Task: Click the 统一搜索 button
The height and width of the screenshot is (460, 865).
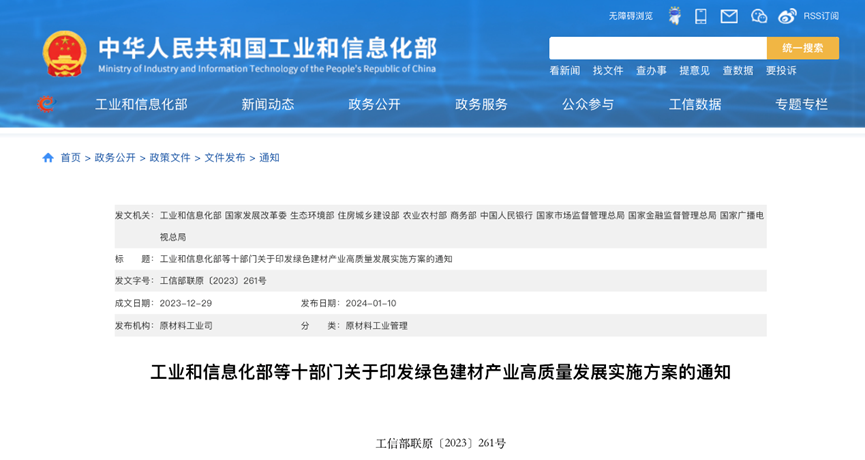Action: 803,48
